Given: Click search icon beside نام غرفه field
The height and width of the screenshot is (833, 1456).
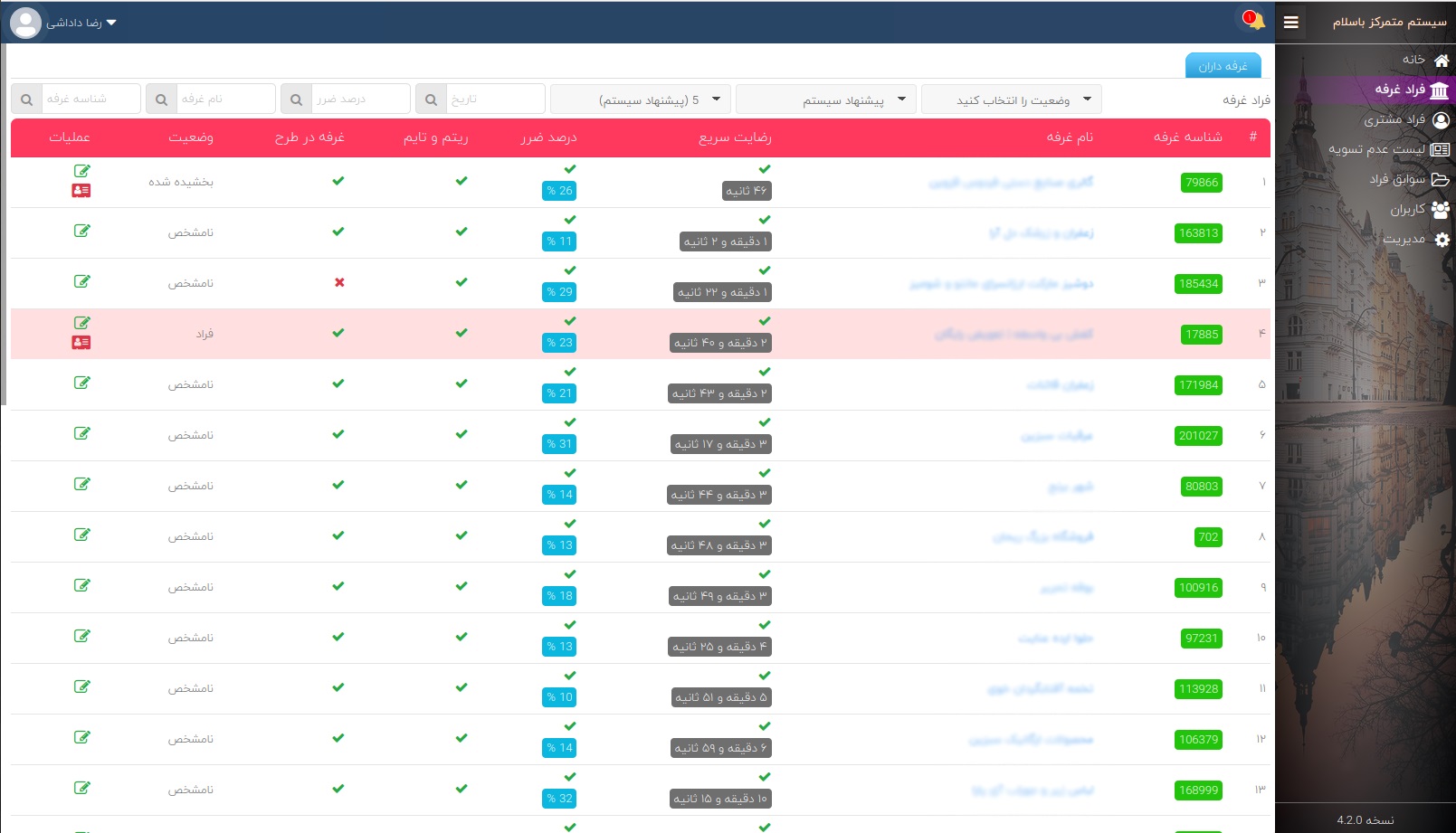Looking at the screenshot, I should (162, 99).
